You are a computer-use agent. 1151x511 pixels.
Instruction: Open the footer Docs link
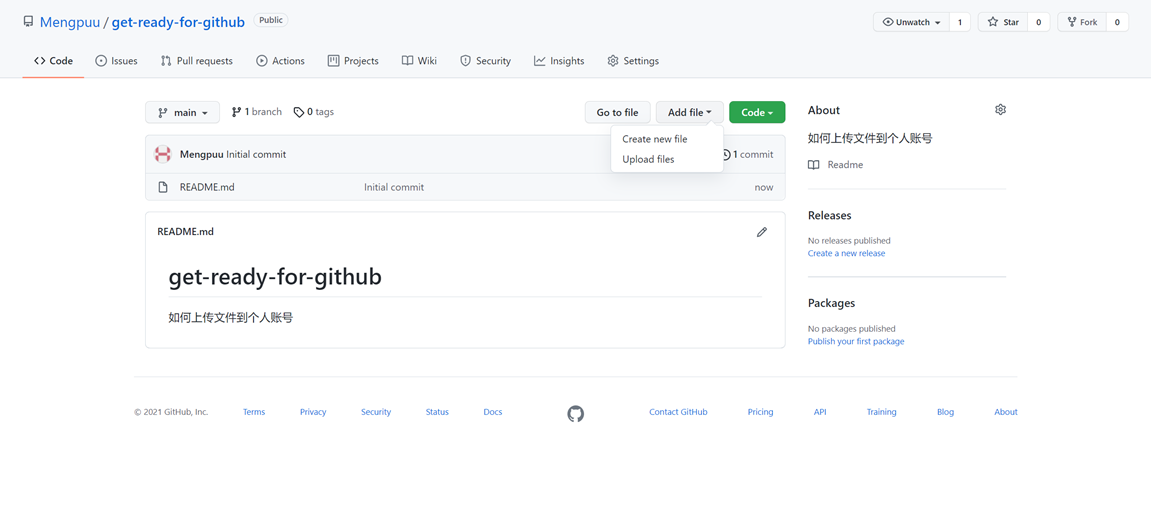click(x=493, y=412)
